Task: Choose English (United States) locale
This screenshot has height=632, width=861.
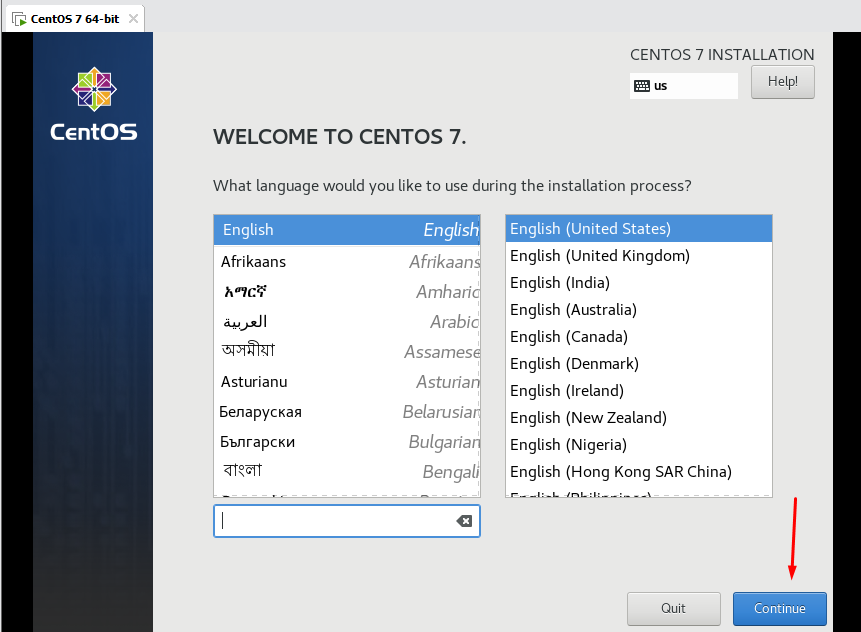Action: click(x=639, y=228)
